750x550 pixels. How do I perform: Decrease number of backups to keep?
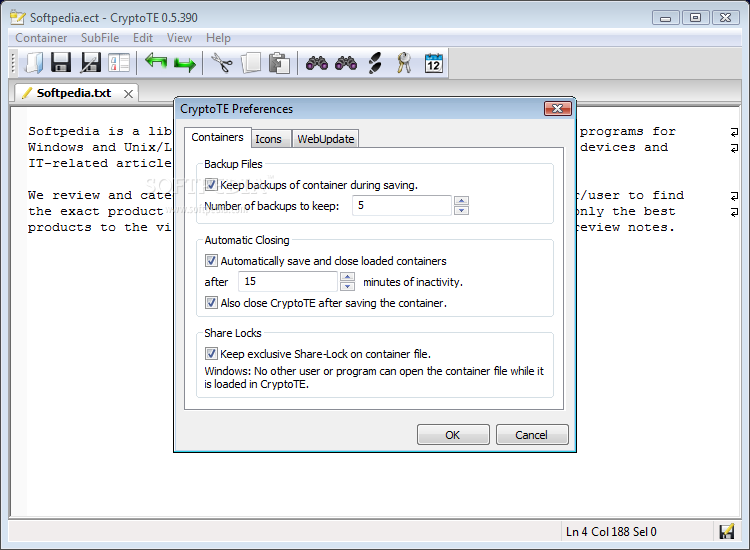[461, 210]
